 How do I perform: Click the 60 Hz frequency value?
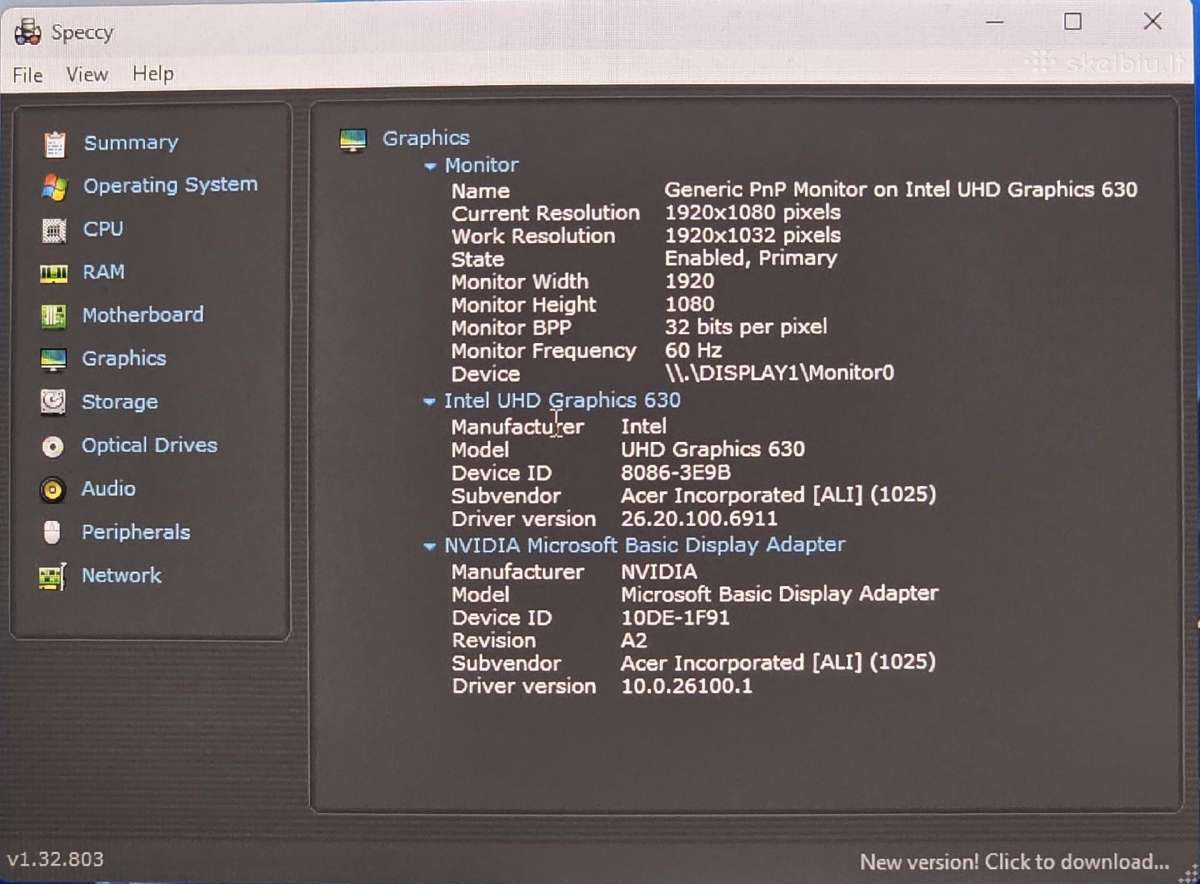(693, 350)
